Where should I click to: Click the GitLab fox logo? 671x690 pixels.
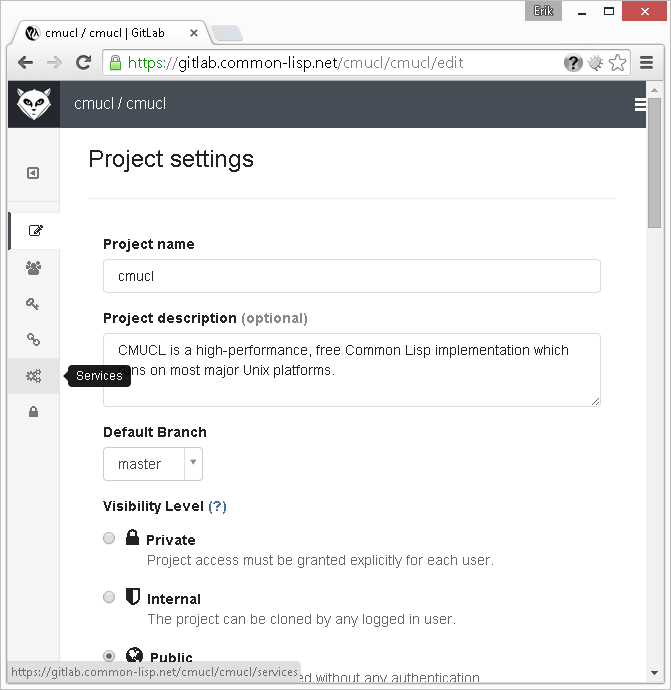[34, 104]
